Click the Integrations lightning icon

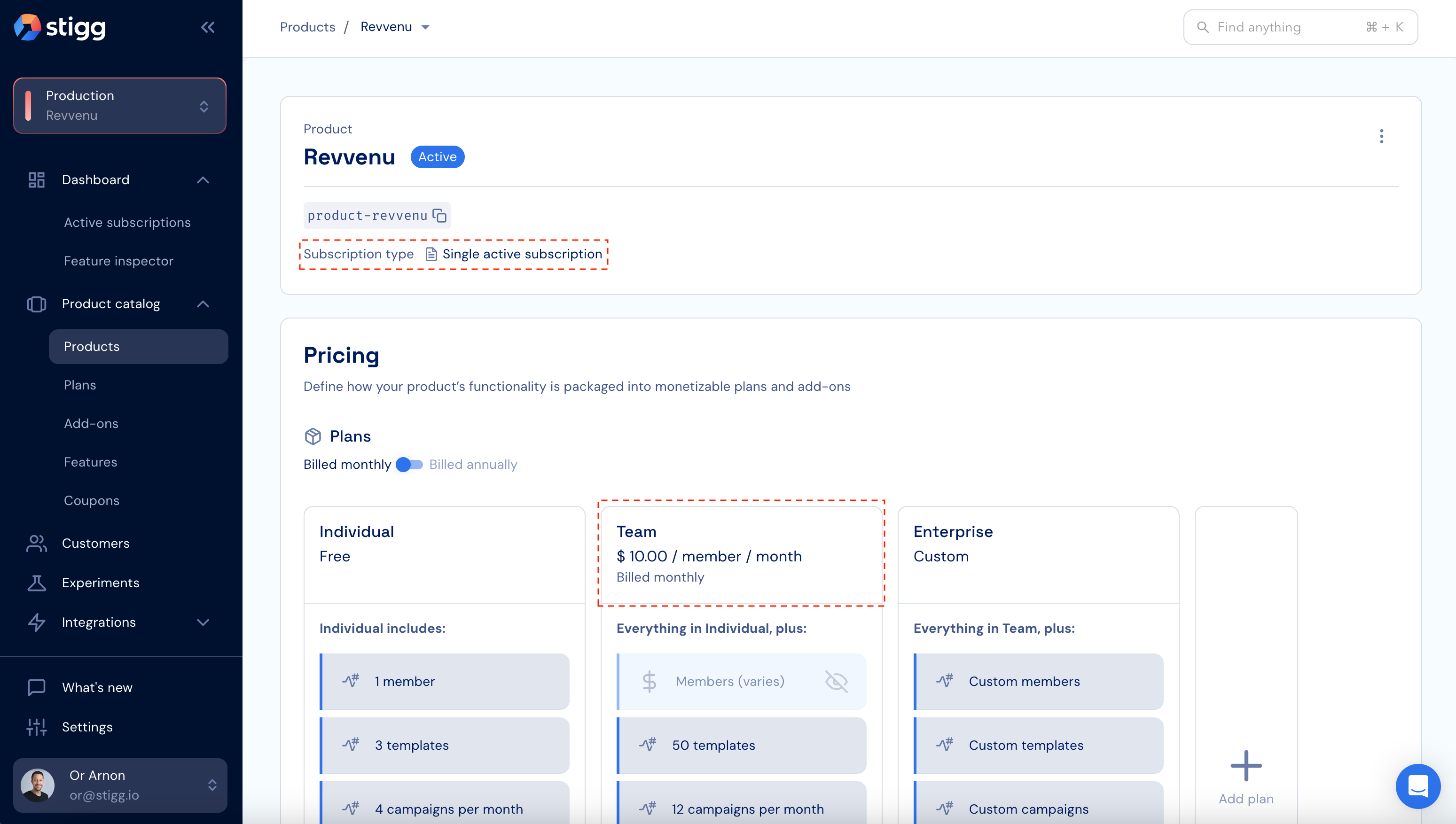tap(36, 622)
